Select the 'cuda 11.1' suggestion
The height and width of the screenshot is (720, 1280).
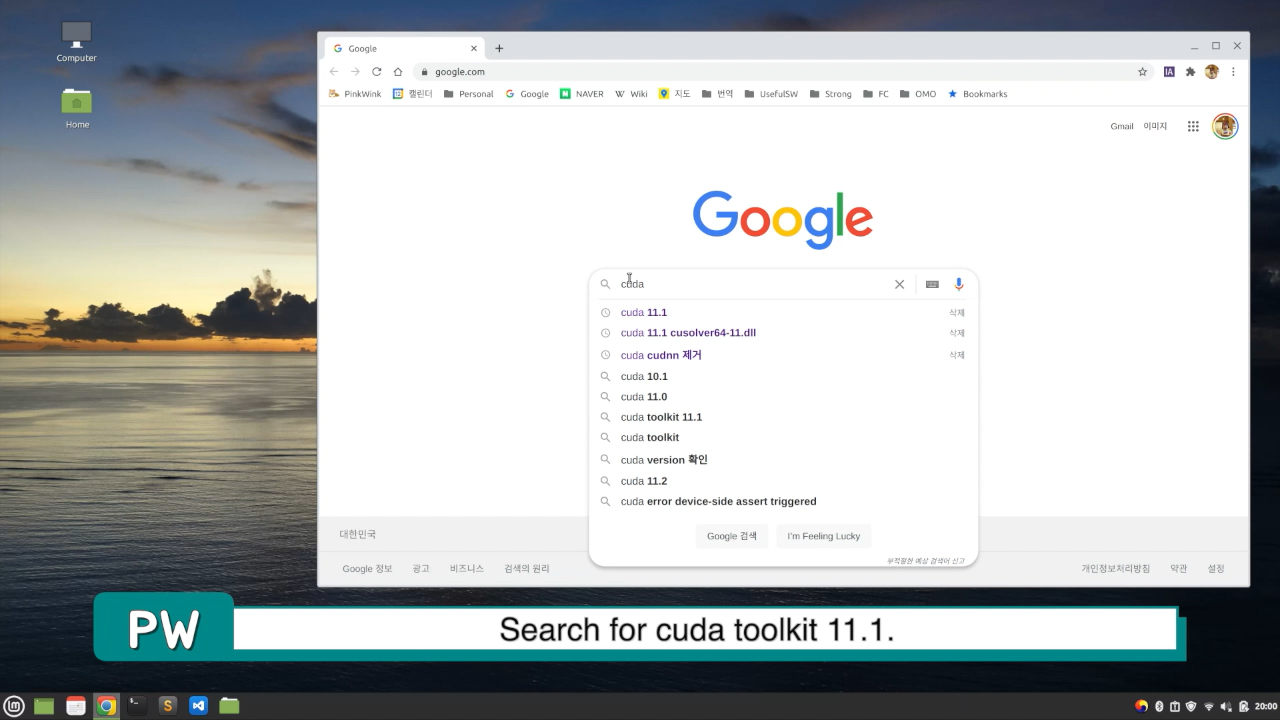[x=782, y=313]
